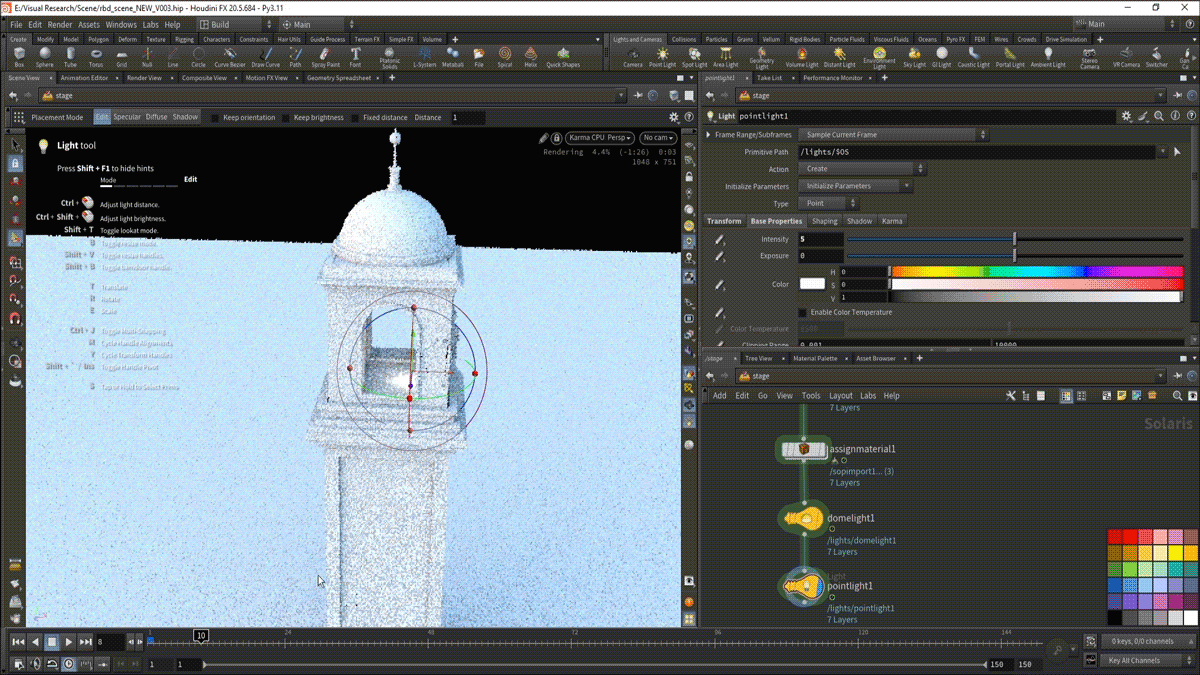Create a Point Light from the shelf
The height and width of the screenshot is (675, 1200).
662,56
